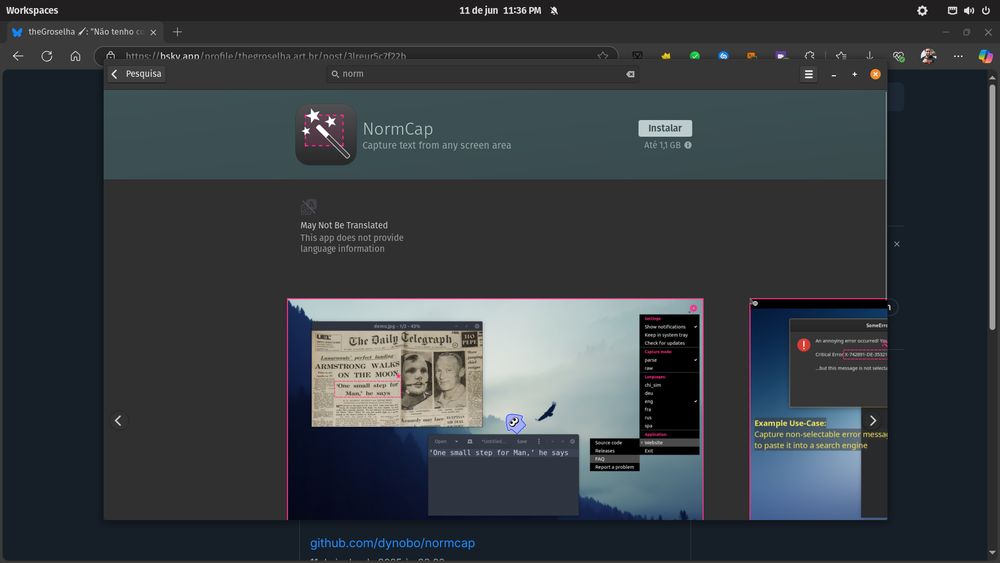Open github.com/dynobo/normcap link in browser
The image size is (1000, 563).
pyautogui.click(x=392, y=543)
